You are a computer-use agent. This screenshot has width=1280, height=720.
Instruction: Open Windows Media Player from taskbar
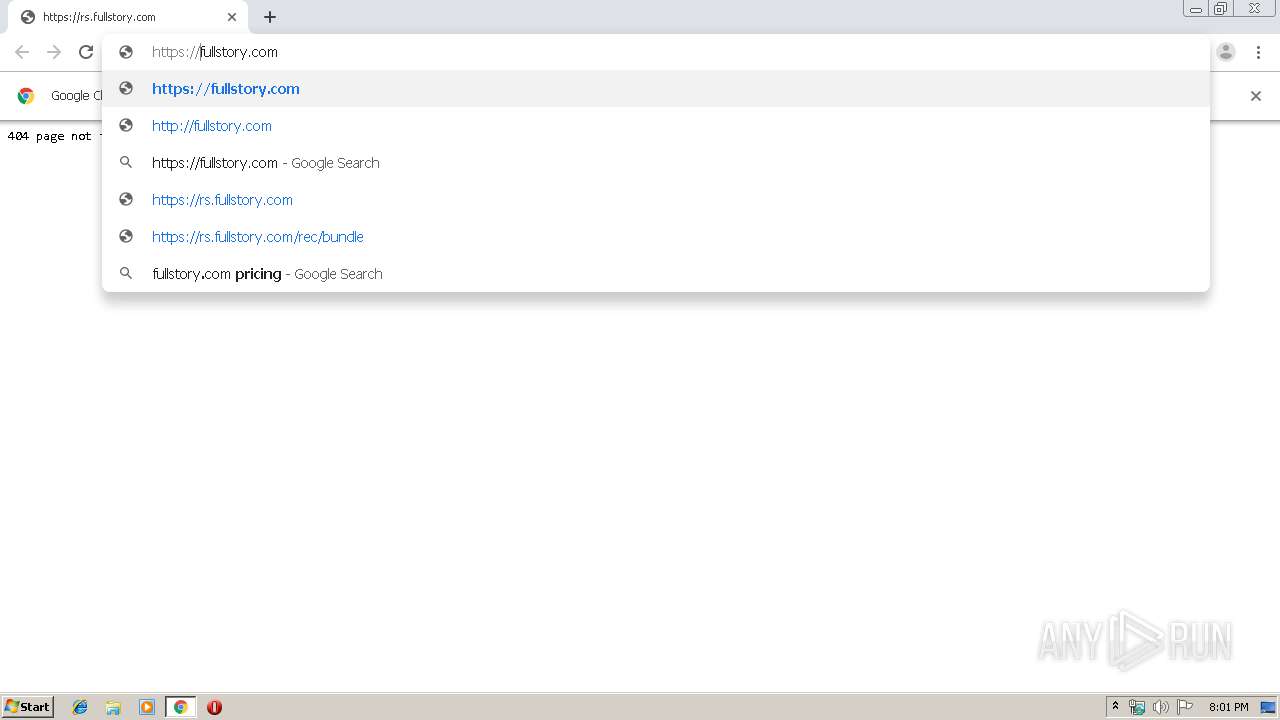147,707
